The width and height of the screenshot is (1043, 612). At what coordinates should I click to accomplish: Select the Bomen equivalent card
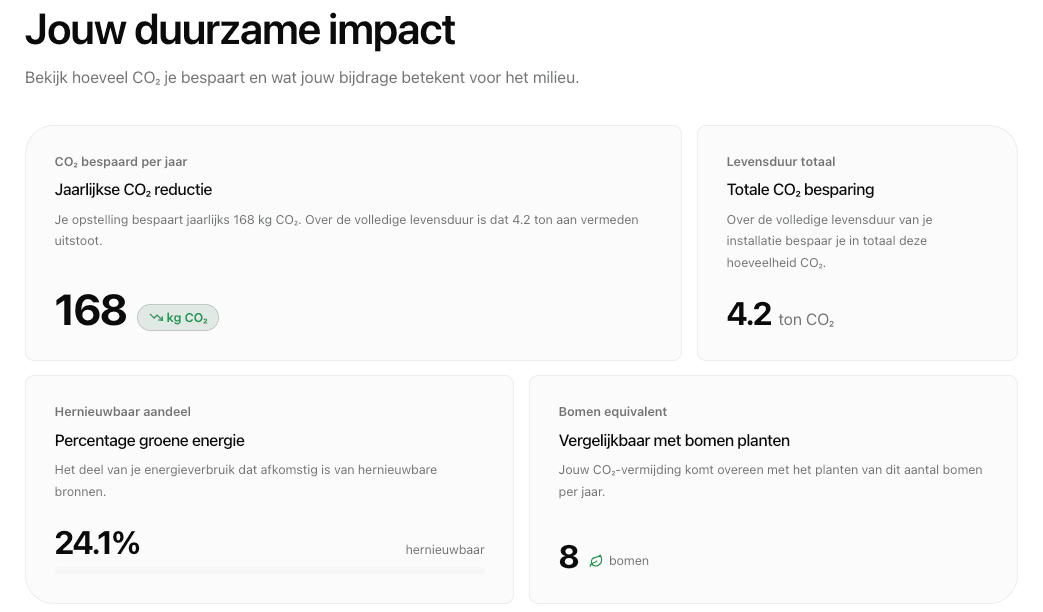[x=774, y=489]
